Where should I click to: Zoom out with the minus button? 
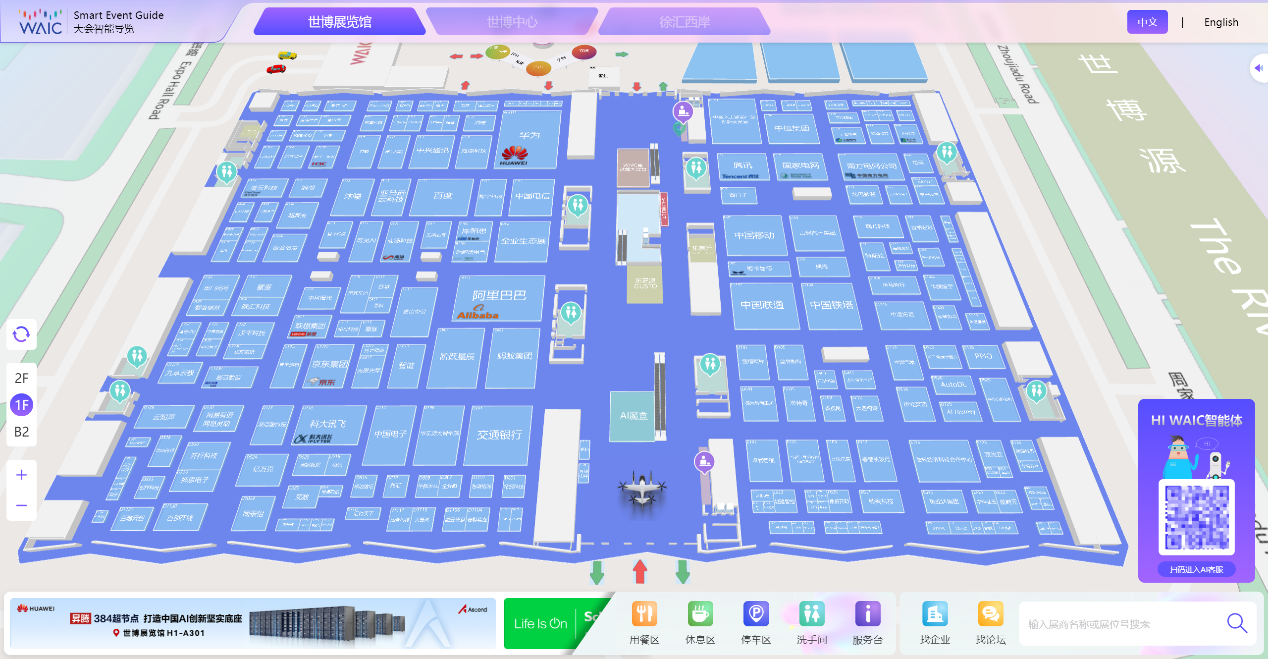click(21, 506)
